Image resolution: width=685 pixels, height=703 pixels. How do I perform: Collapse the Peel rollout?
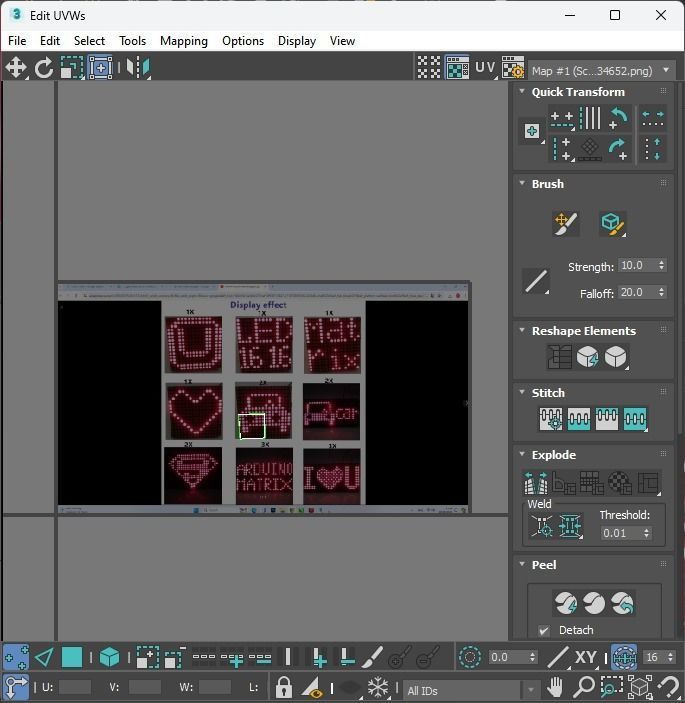(x=522, y=564)
